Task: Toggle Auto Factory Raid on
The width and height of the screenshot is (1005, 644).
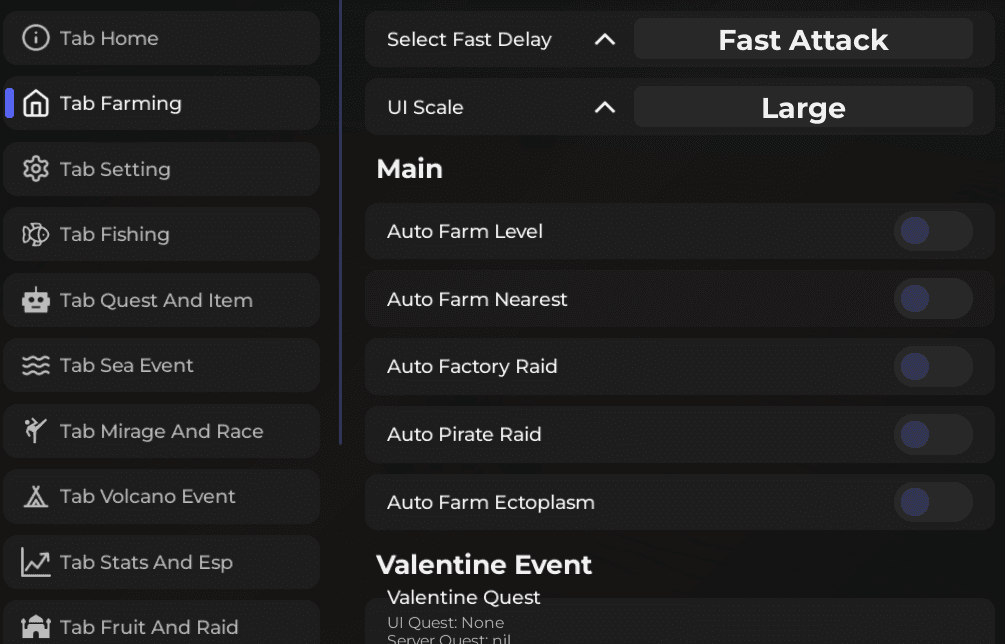Action: pyautogui.click(x=932, y=367)
